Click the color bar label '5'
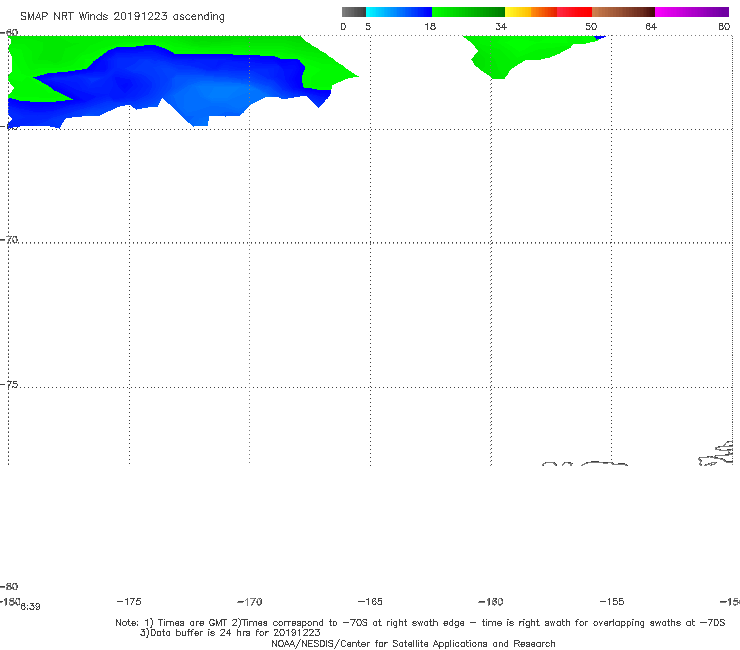This screenshot has height=650, width=740. pos(368,26)
